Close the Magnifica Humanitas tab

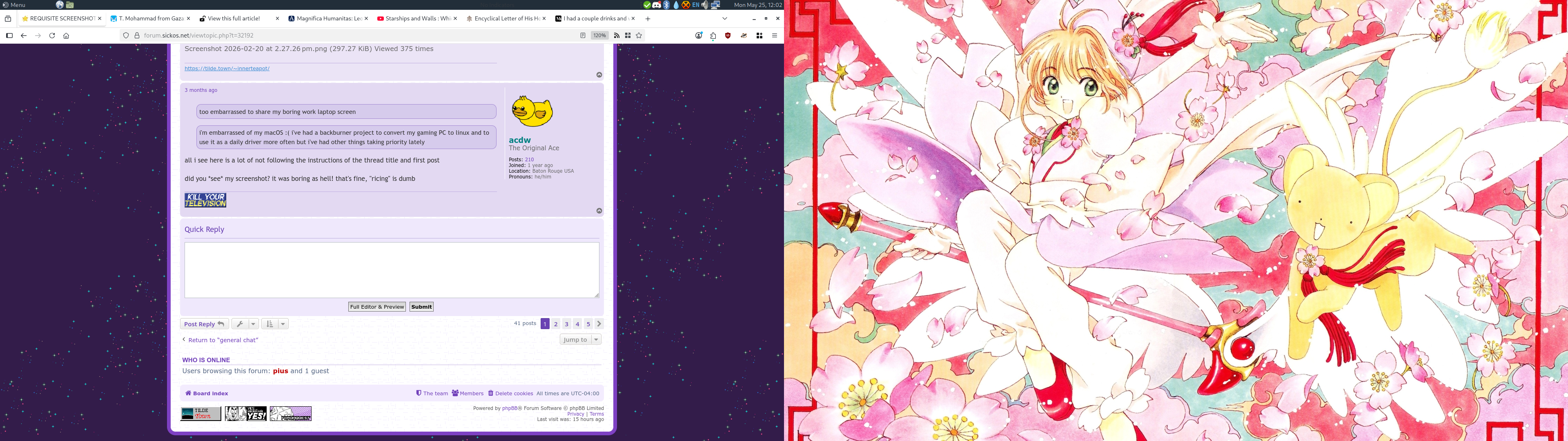366,18
